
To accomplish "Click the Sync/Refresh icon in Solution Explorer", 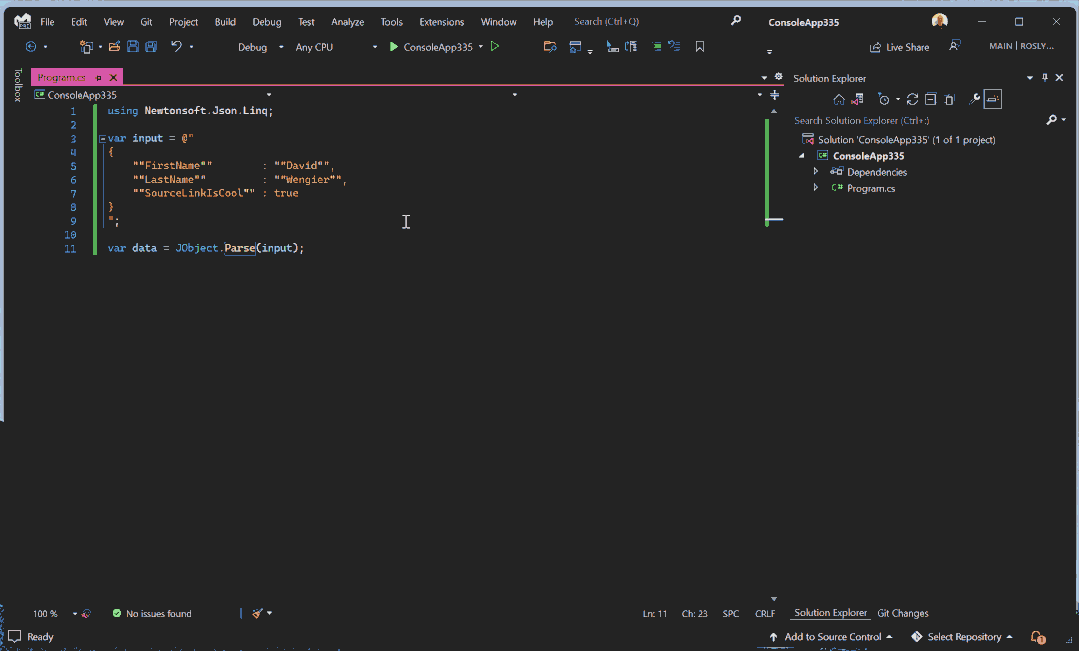I will (912, 100).
